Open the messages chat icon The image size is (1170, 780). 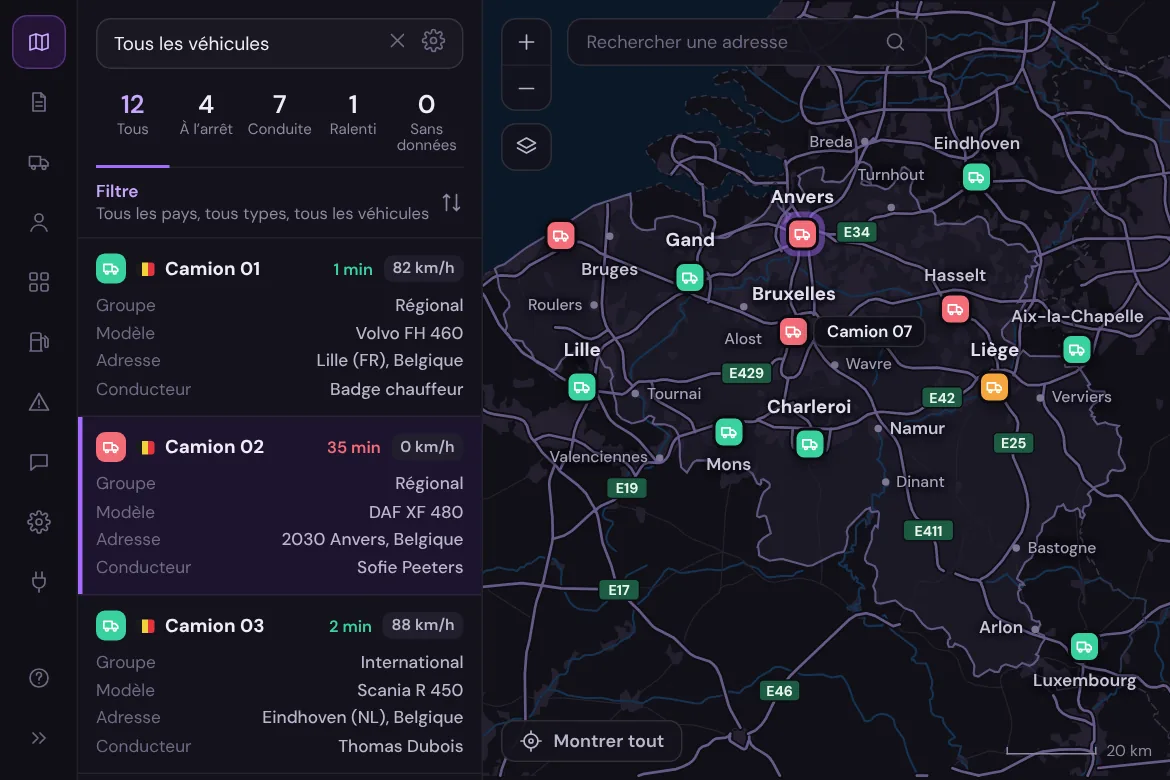pyautogui.click(x=39, y=462)
